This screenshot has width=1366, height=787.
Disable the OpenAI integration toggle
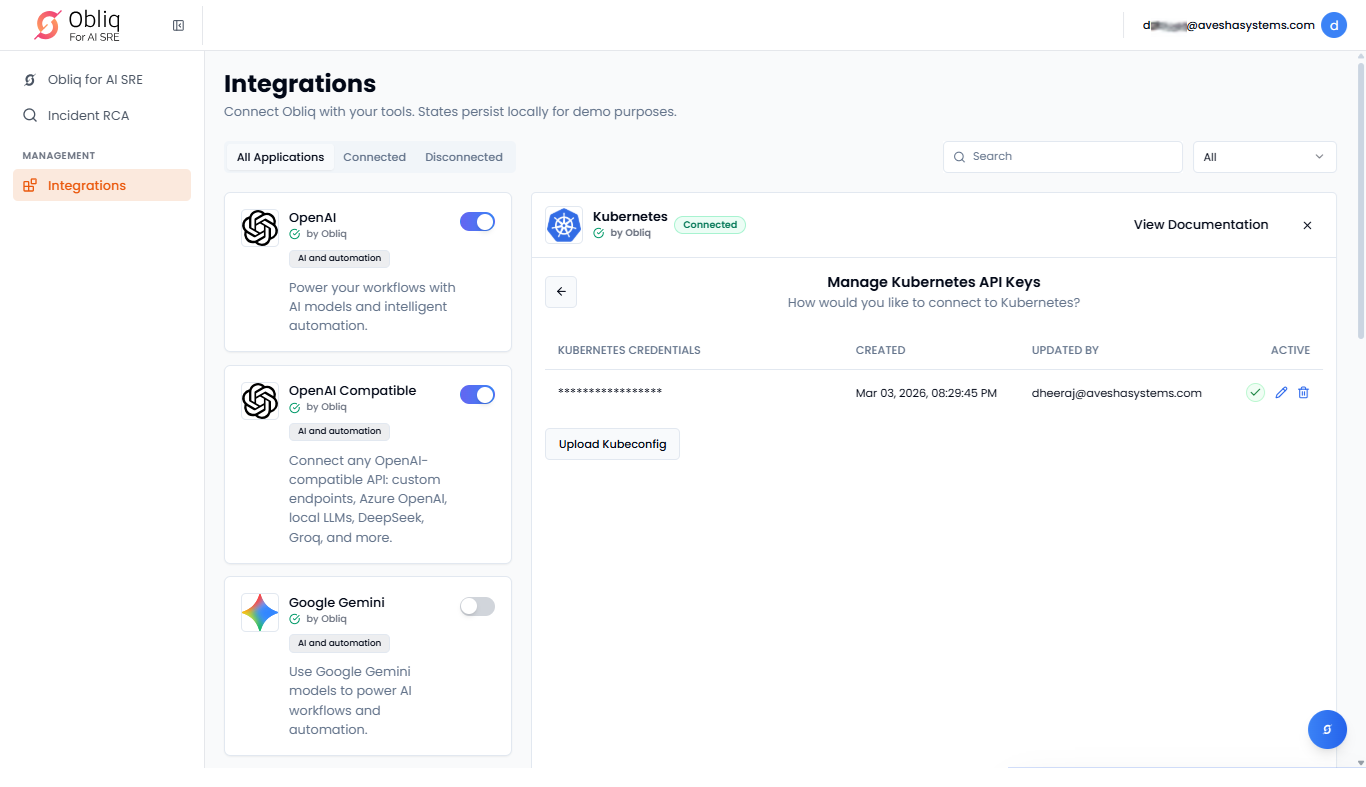coord(477,222)
